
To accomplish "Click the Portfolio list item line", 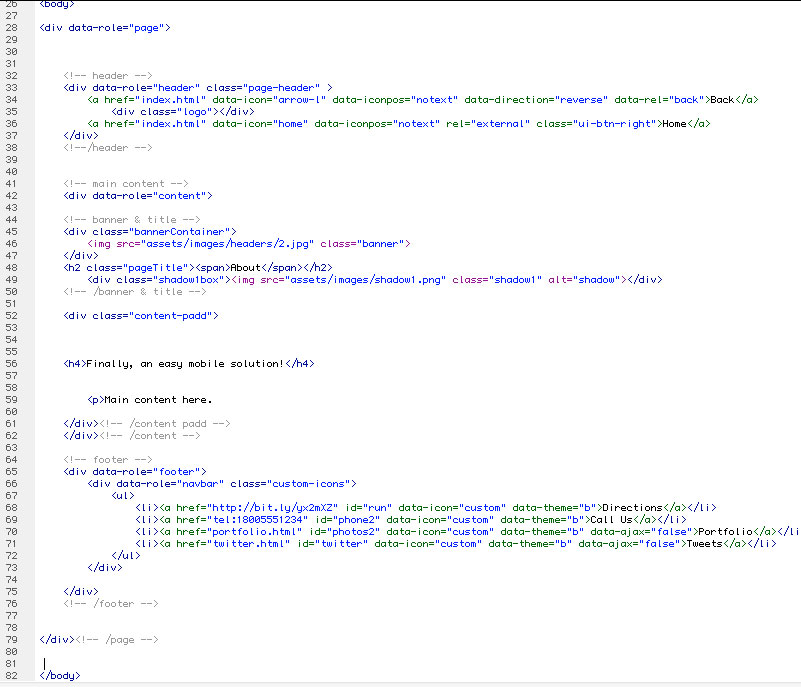I will point(467,532).
